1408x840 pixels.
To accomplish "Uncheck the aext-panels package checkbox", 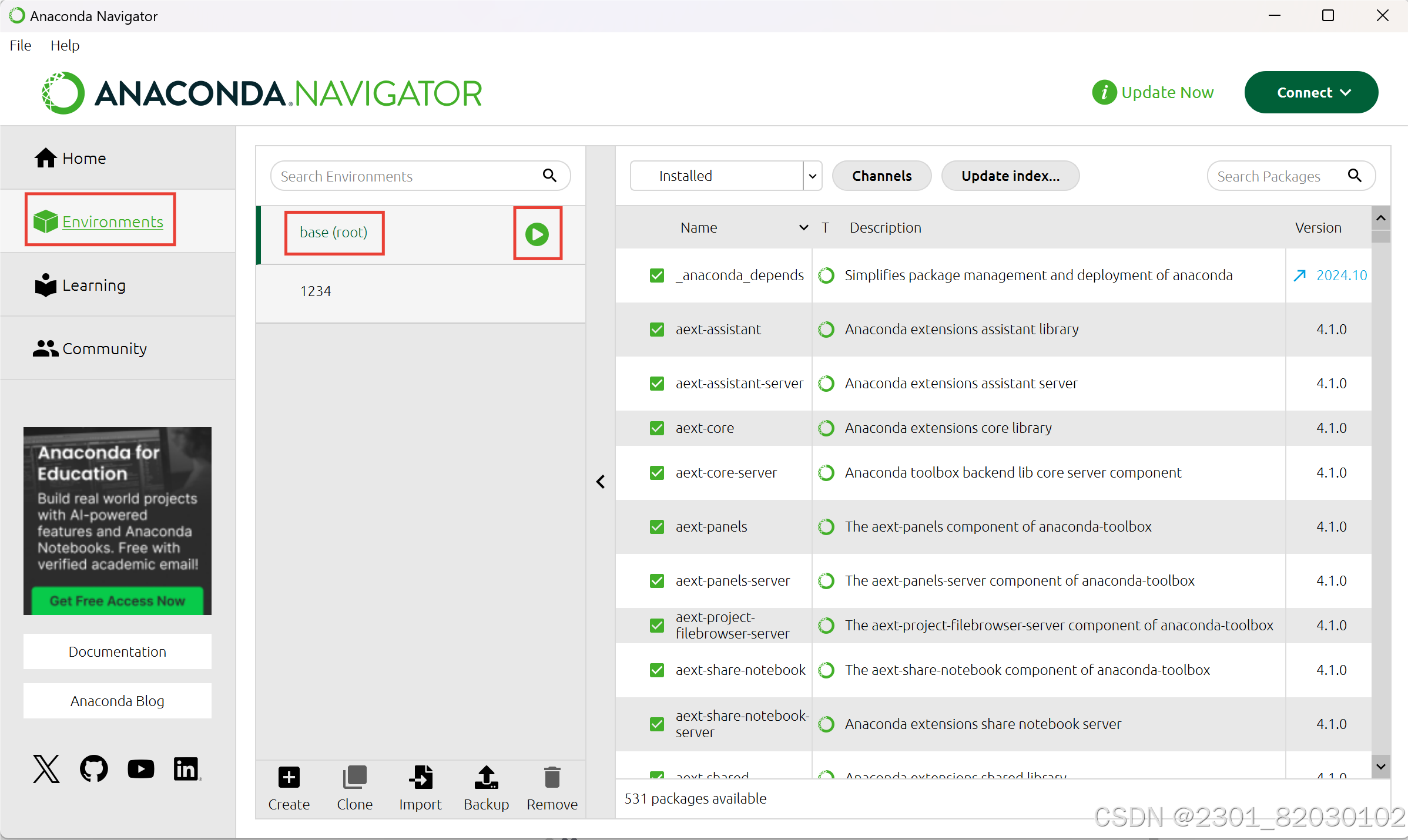I will pos(657,526).
